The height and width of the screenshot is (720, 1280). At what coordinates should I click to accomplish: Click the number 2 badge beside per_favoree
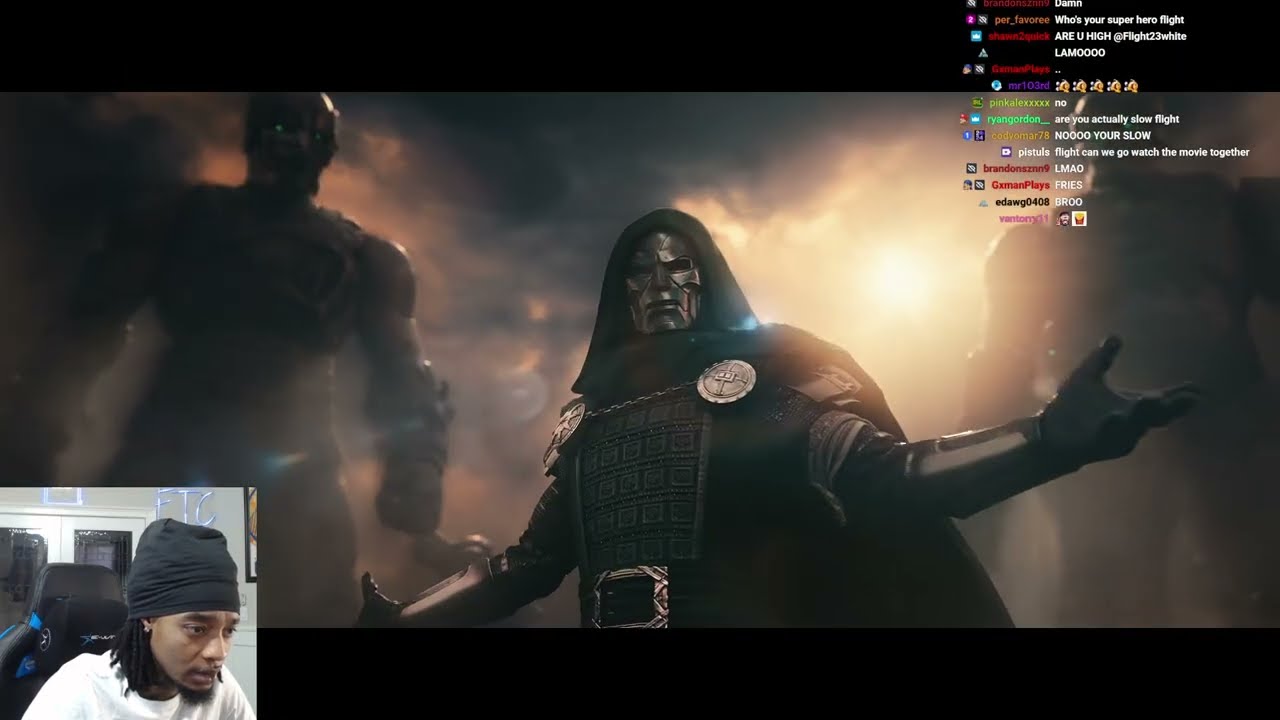click(x=970, y=20)
